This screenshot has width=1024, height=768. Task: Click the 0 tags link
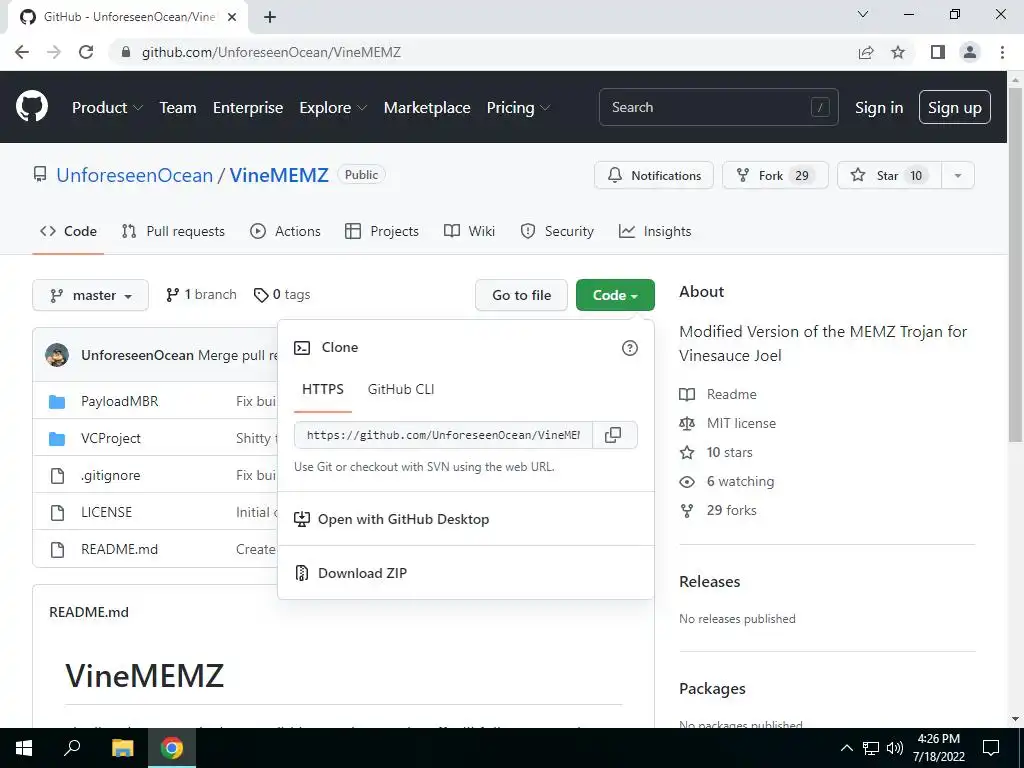pyautogui.click(x=282, y=295)
